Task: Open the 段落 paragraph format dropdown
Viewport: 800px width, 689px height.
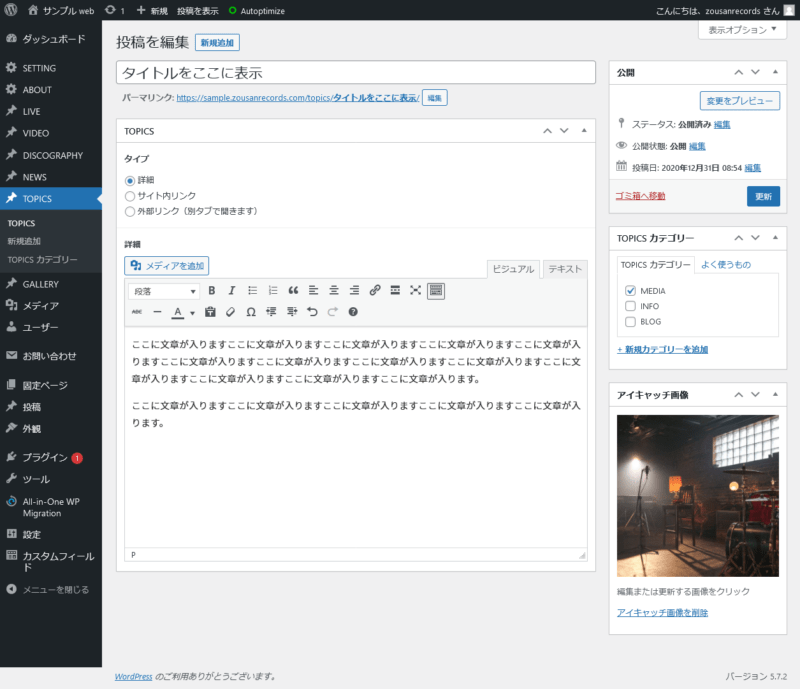Action: 165,291
